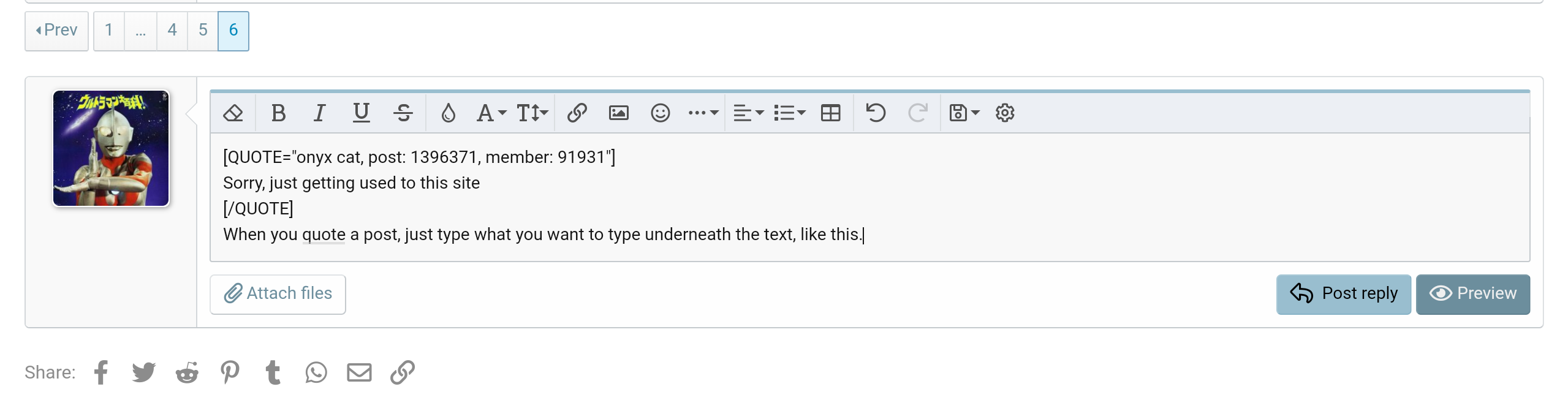Insert a table in the editor
This screenshot has width=1568, height=411.
coord(830,113)
